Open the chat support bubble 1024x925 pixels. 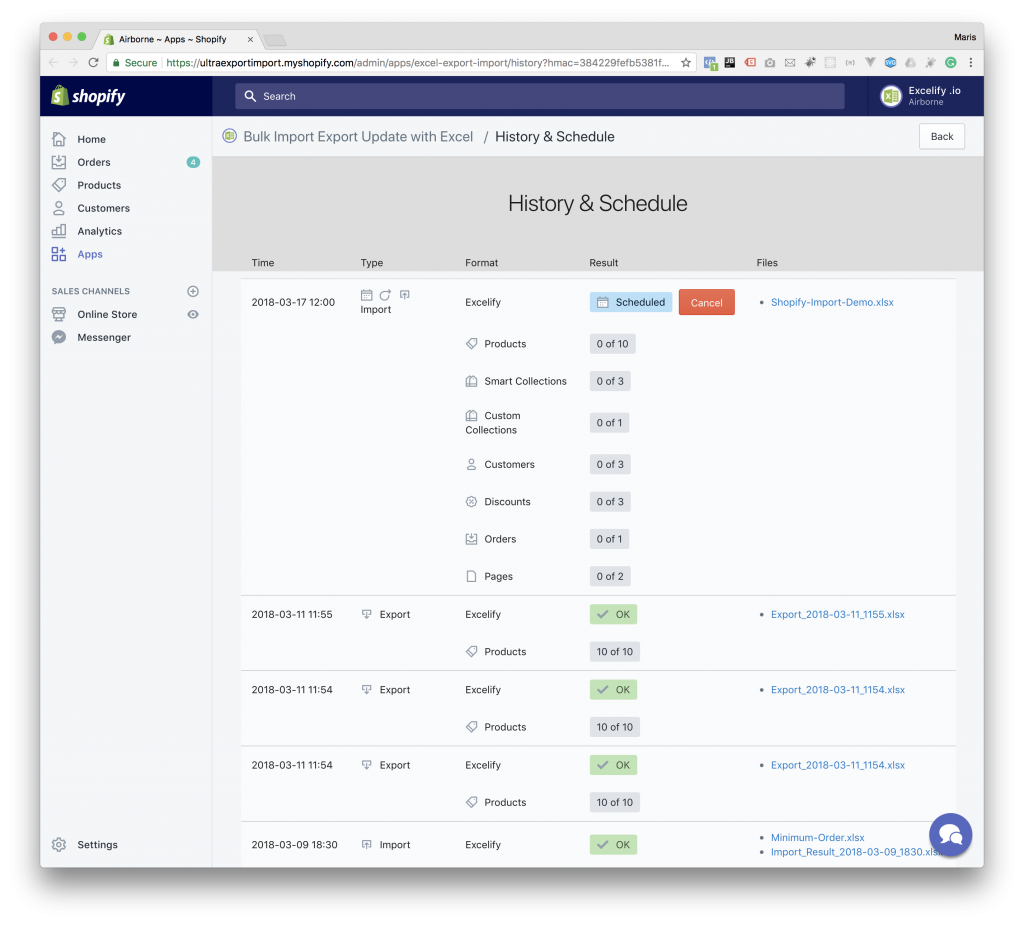pos(950,834)
